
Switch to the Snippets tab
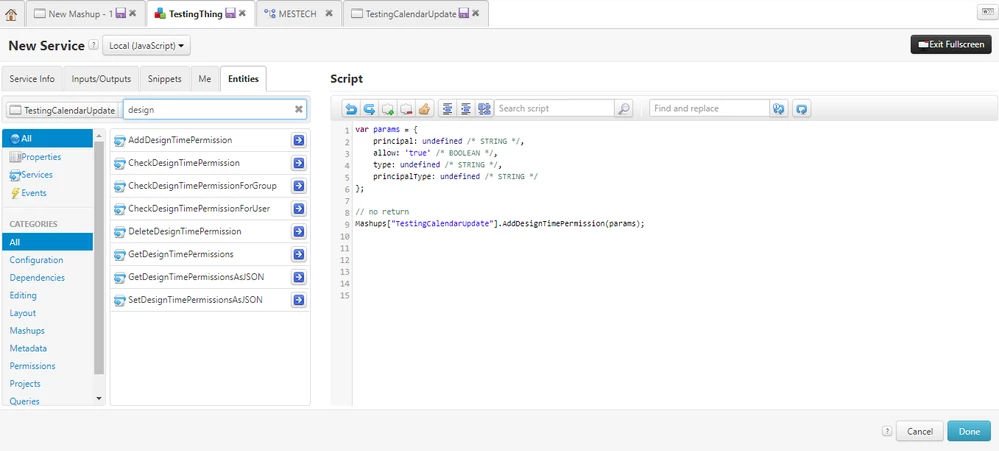pyautogui.click(x=164, y=79)
